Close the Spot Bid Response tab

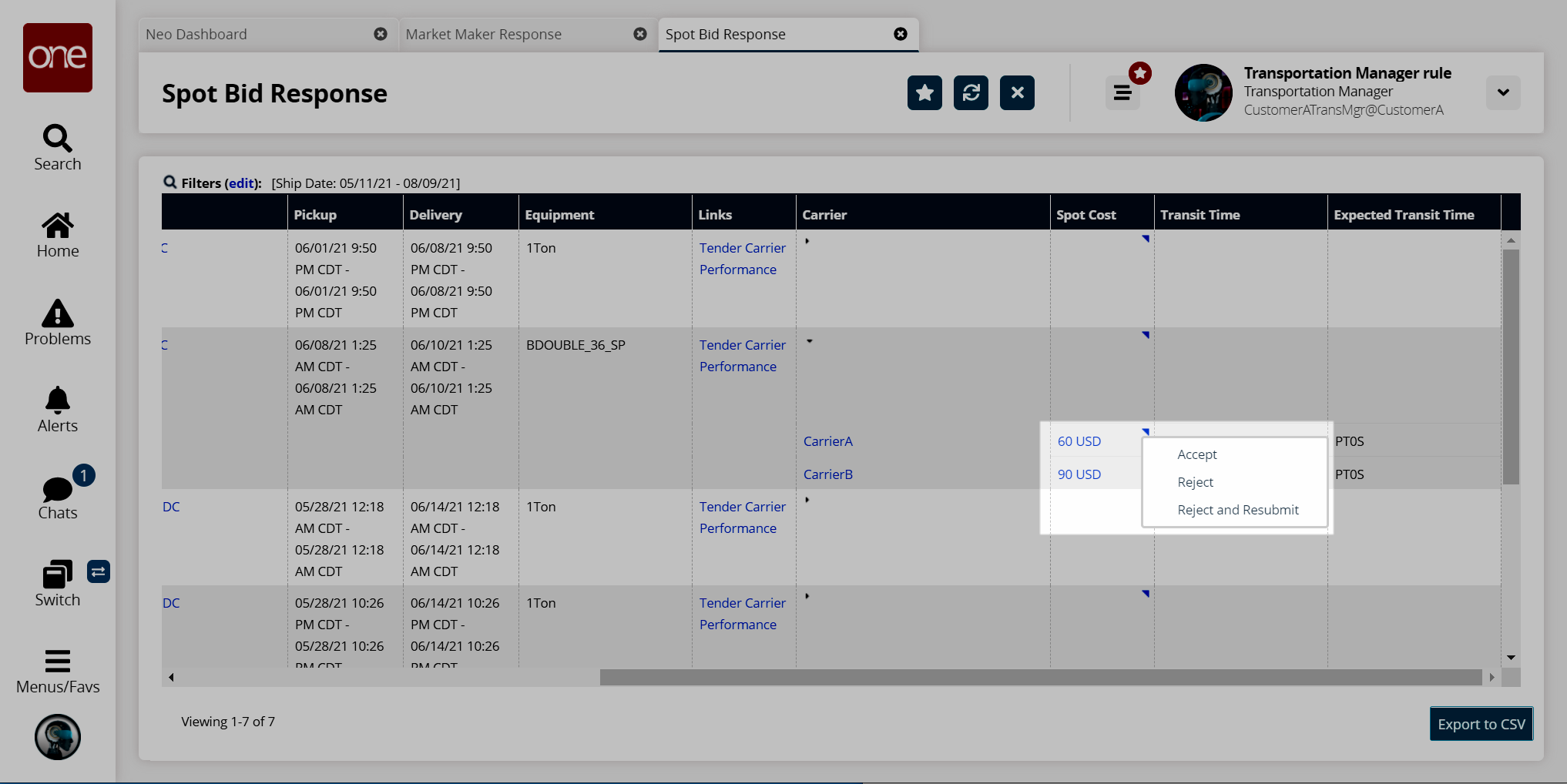pos(901,34)
